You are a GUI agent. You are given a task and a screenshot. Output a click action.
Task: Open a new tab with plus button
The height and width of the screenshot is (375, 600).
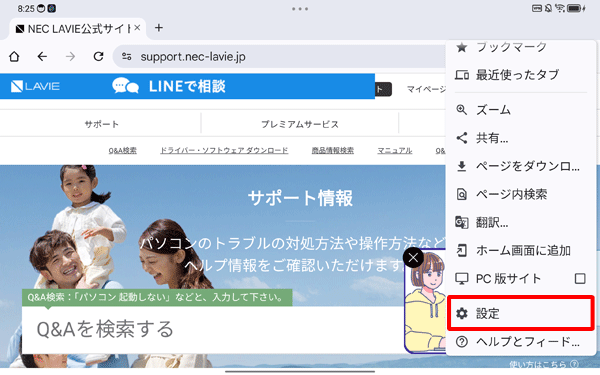click(x=159, y=28)
